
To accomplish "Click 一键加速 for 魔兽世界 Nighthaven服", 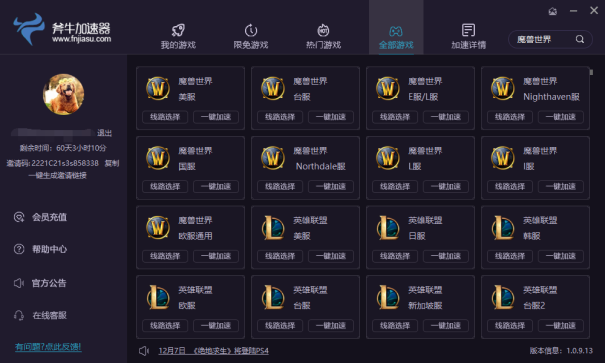I will pos(561,117).
